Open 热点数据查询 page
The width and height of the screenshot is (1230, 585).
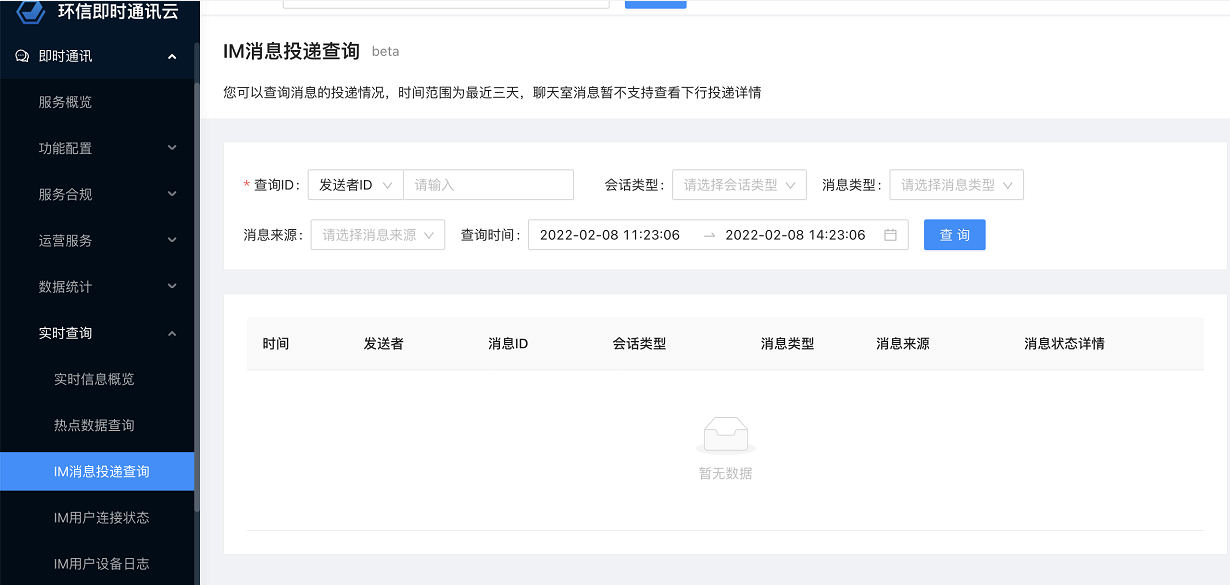coord(94,425)
